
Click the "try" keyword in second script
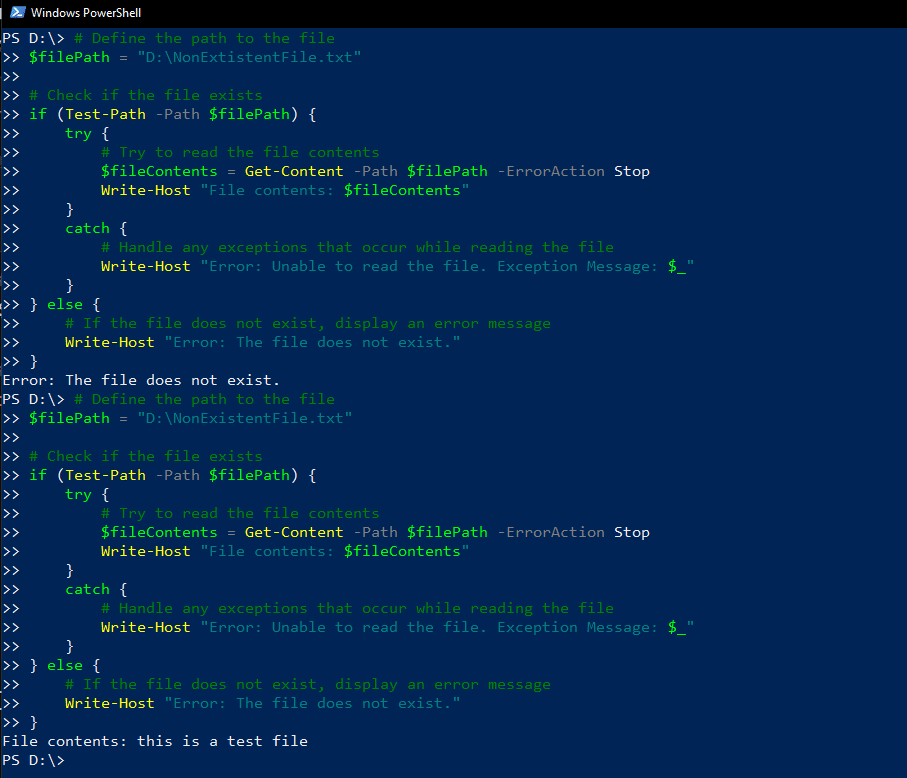(x=78, y=495)
